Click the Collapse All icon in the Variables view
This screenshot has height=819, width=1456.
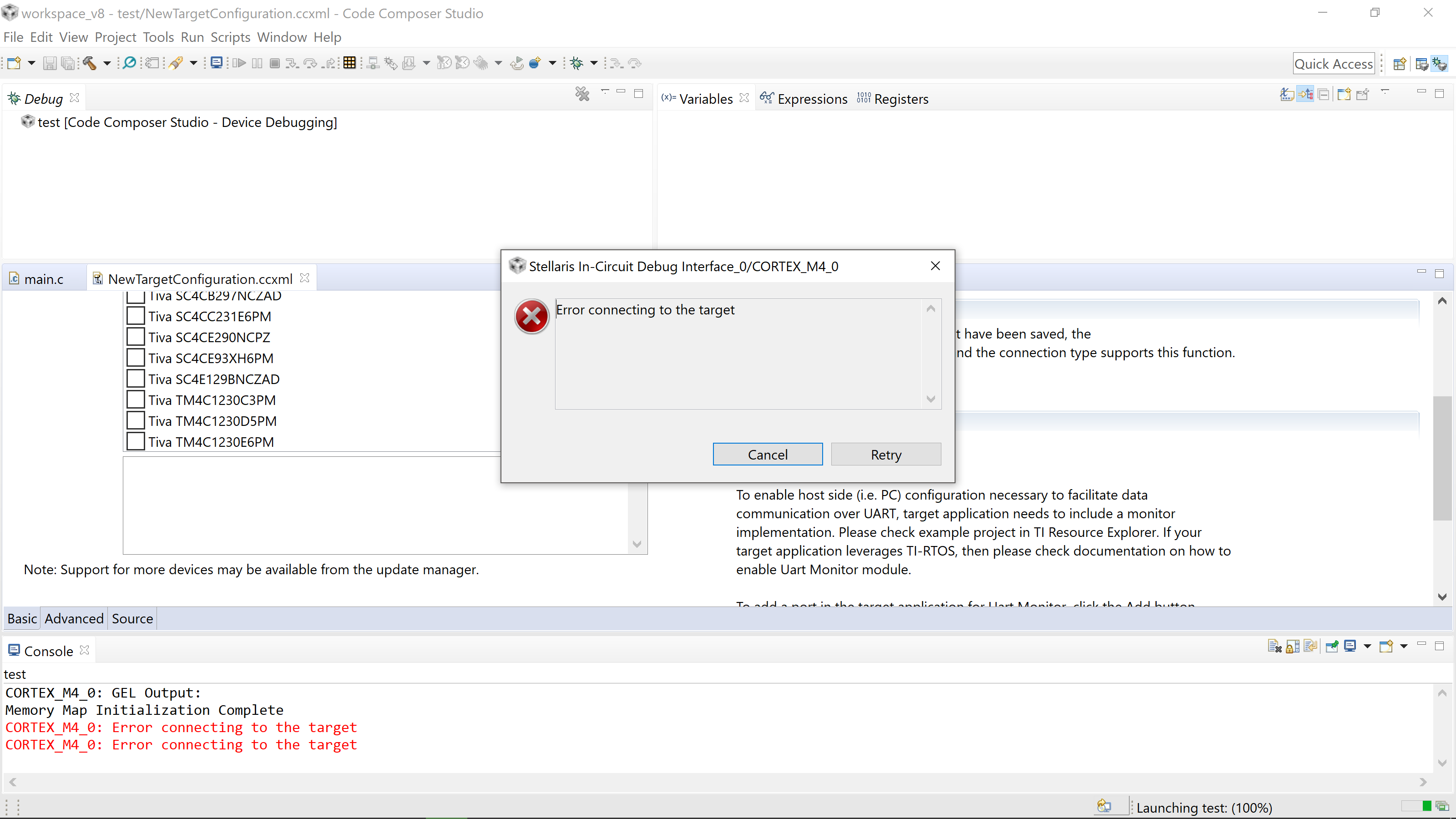[x=1323, y=94]
